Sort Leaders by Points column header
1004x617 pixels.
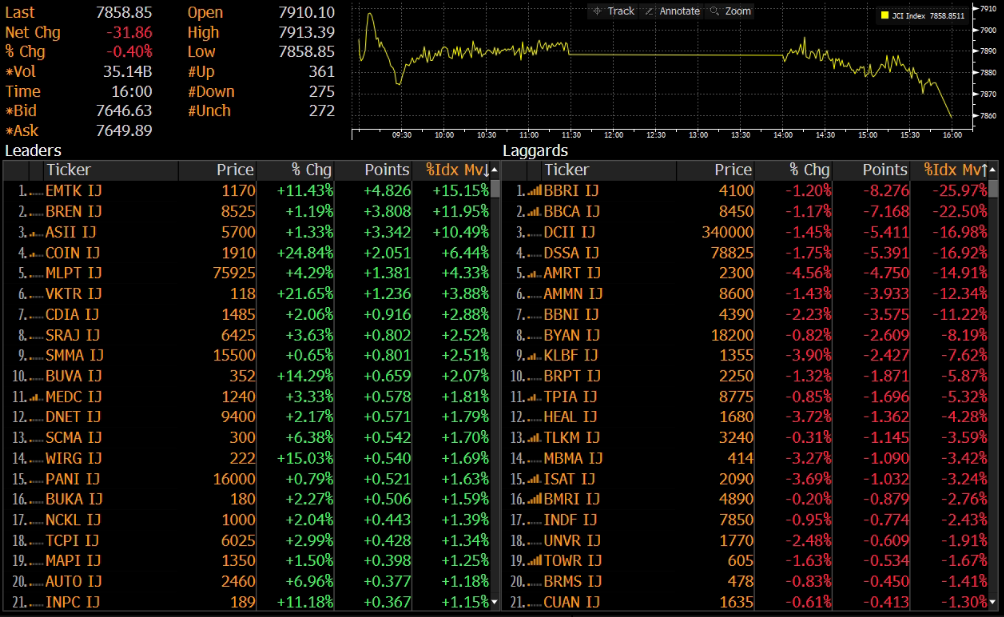click(x=373, y=170)
